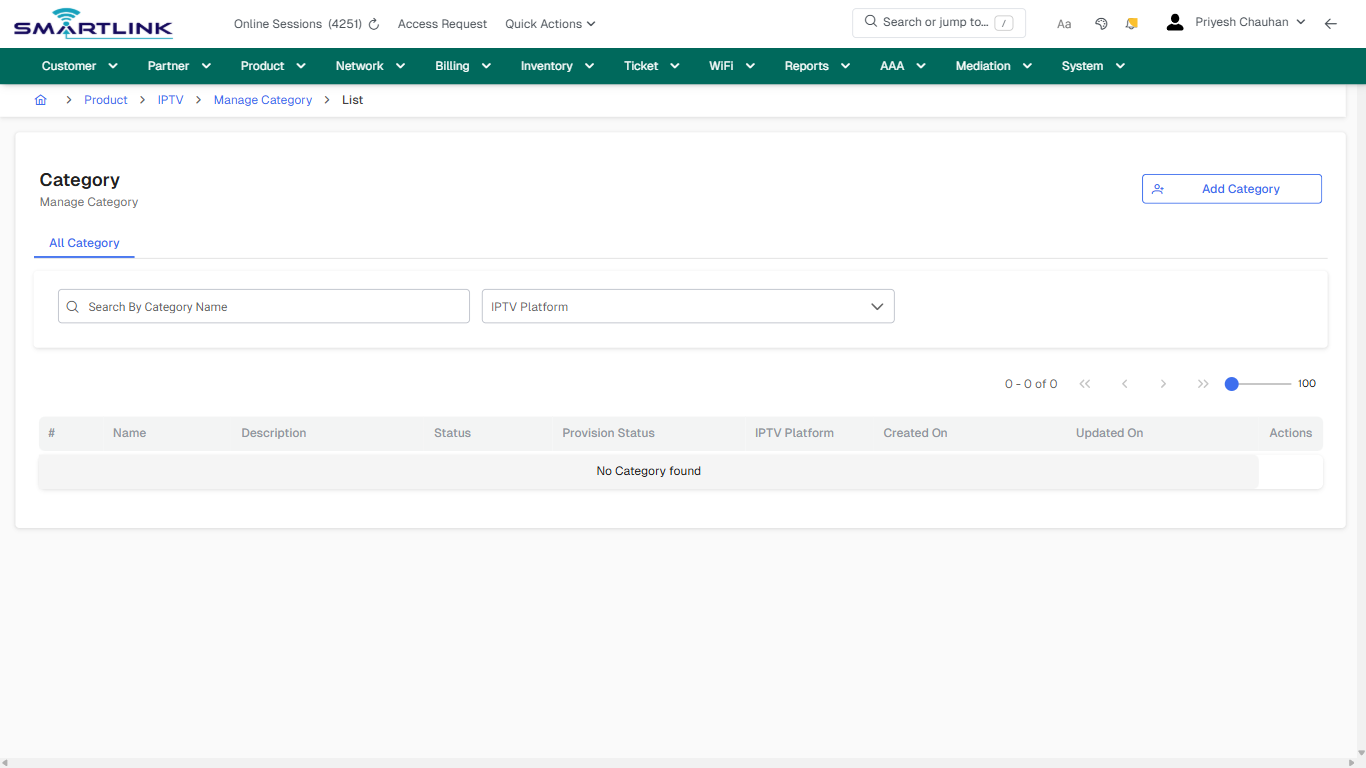Screen dimensions: 1366x768
Task: Expand the Quick Actions dropdown
Action: pyautogui.click(x=550, y=23)
